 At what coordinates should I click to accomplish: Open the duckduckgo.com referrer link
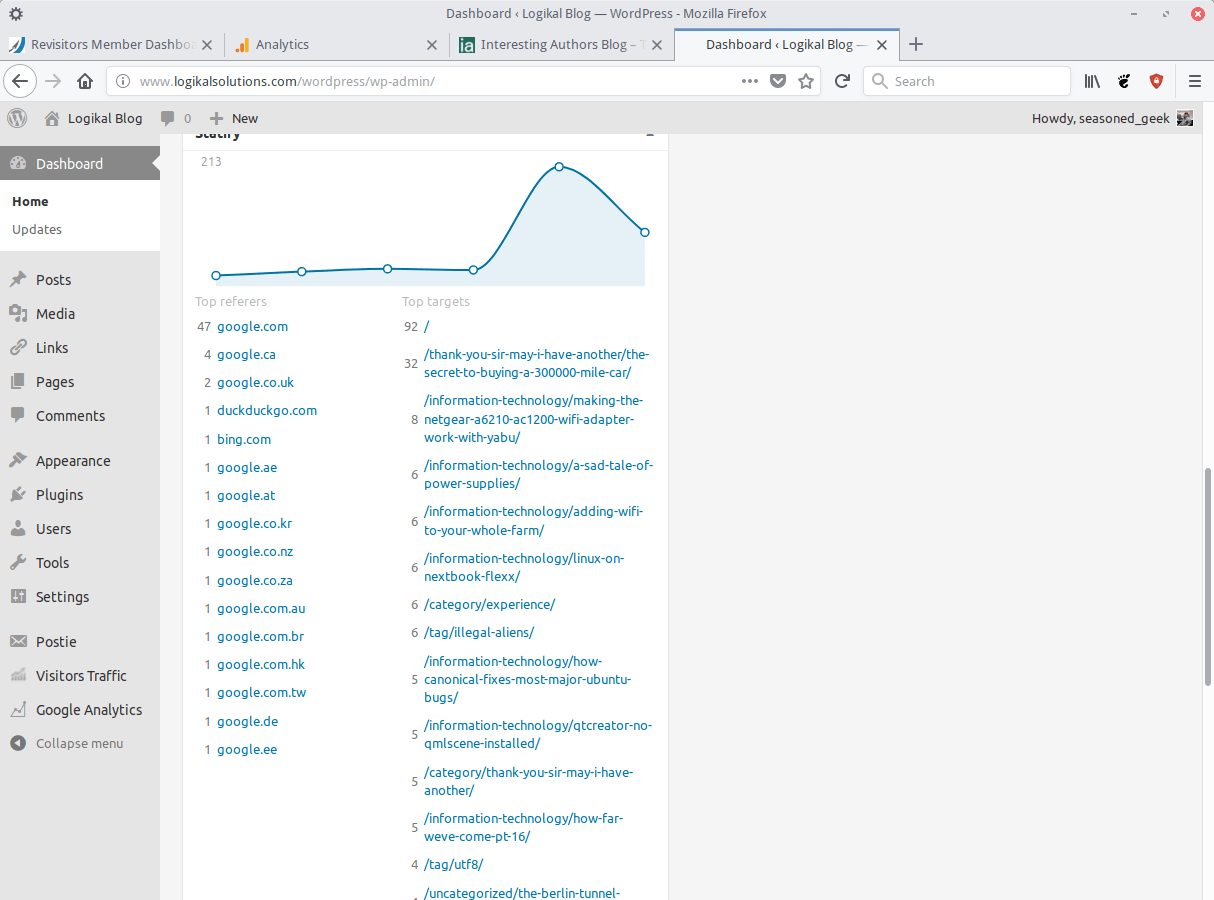click(x=267, y=410)
